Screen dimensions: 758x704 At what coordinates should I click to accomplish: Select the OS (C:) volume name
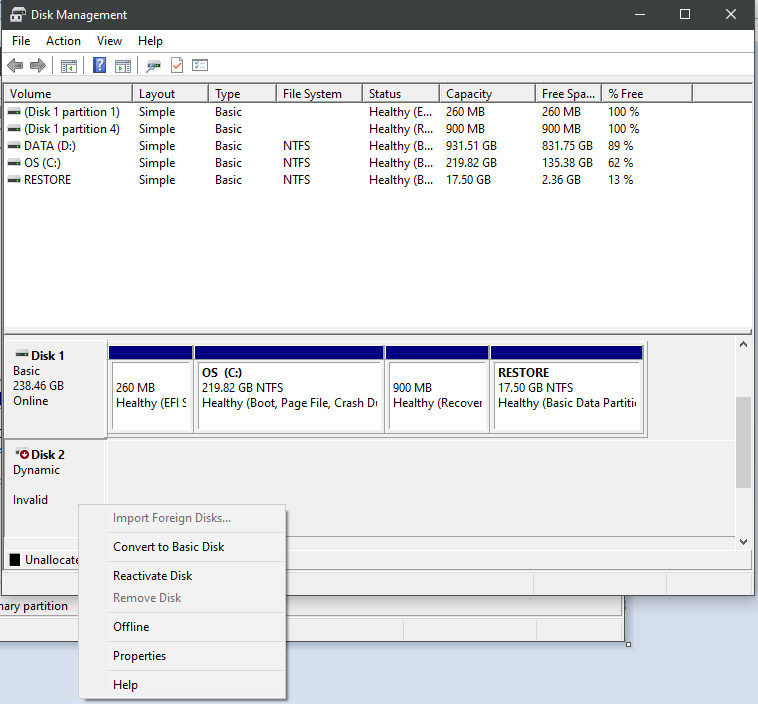(x=43, y=163)
